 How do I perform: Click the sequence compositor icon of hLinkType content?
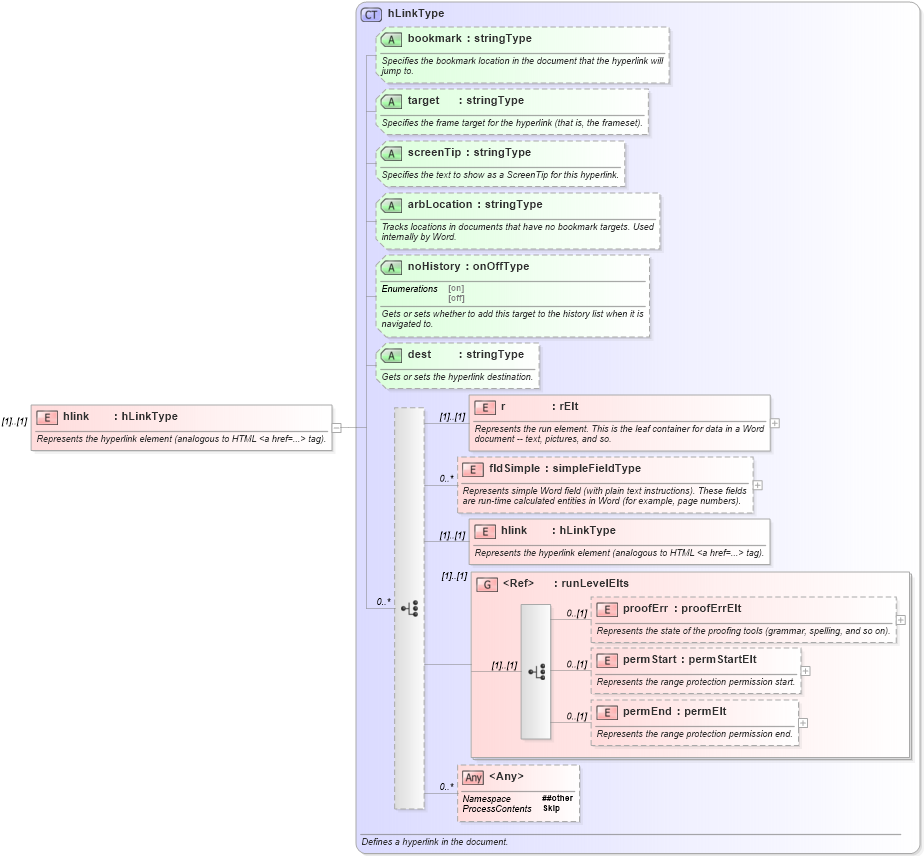coord(407,605)
